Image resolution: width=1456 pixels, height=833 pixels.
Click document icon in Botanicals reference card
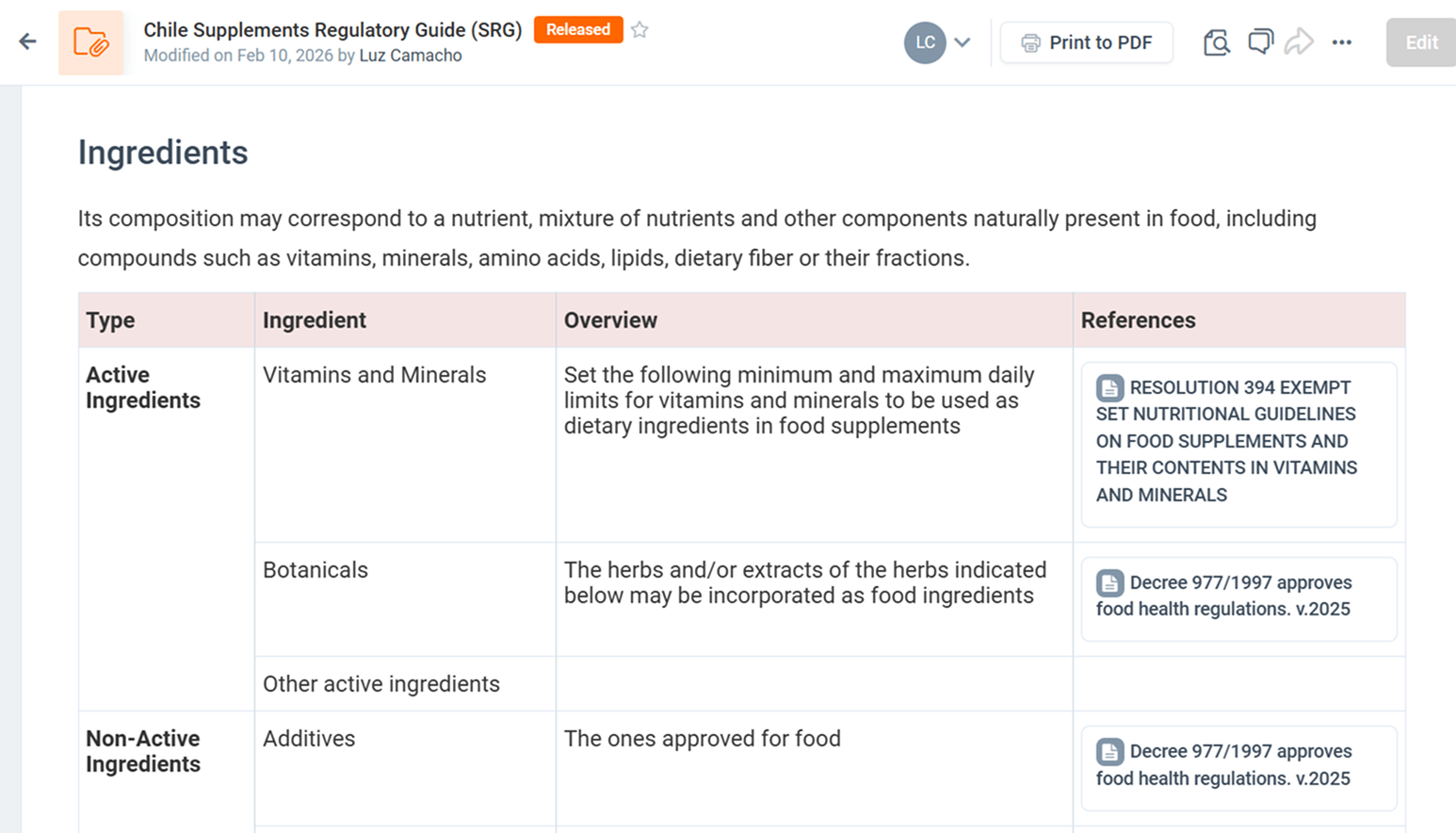pos(1109,582)
